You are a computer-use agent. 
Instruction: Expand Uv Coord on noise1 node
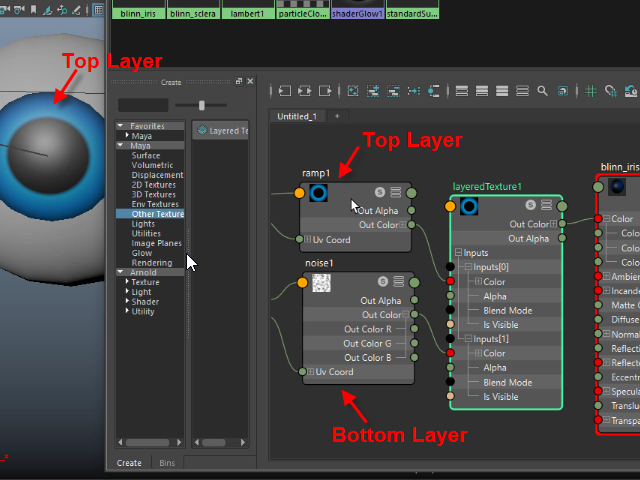[x=311, y=372]
